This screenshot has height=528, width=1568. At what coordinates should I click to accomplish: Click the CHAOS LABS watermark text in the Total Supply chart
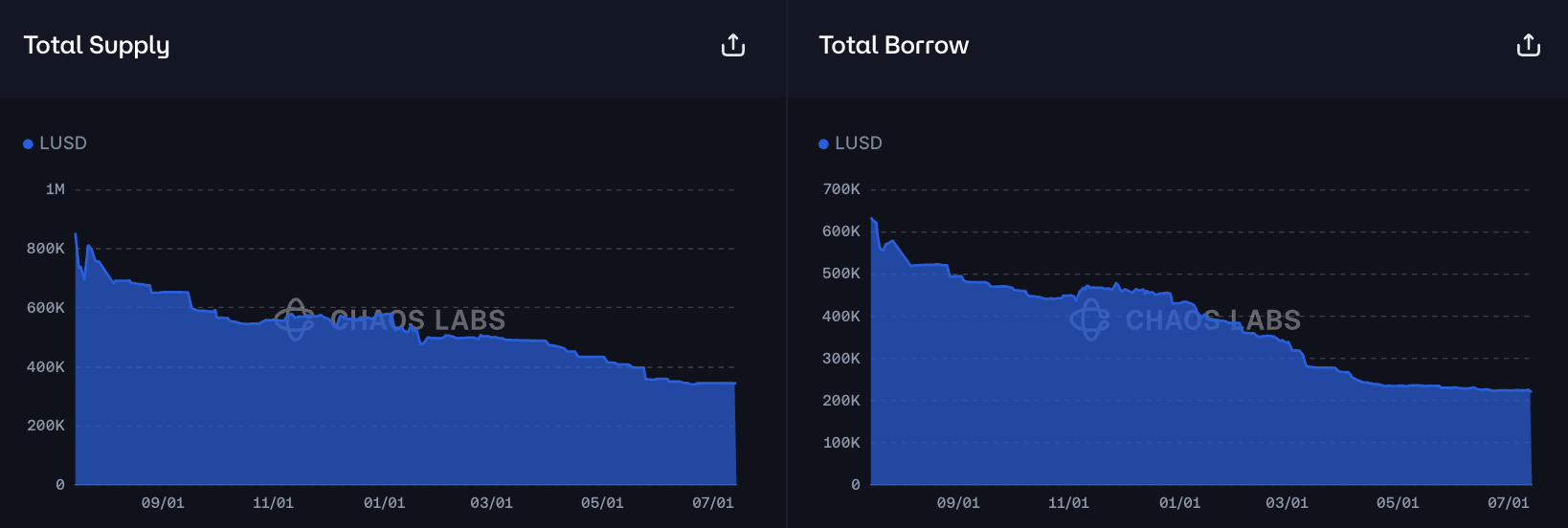click(x=418, y=320)
